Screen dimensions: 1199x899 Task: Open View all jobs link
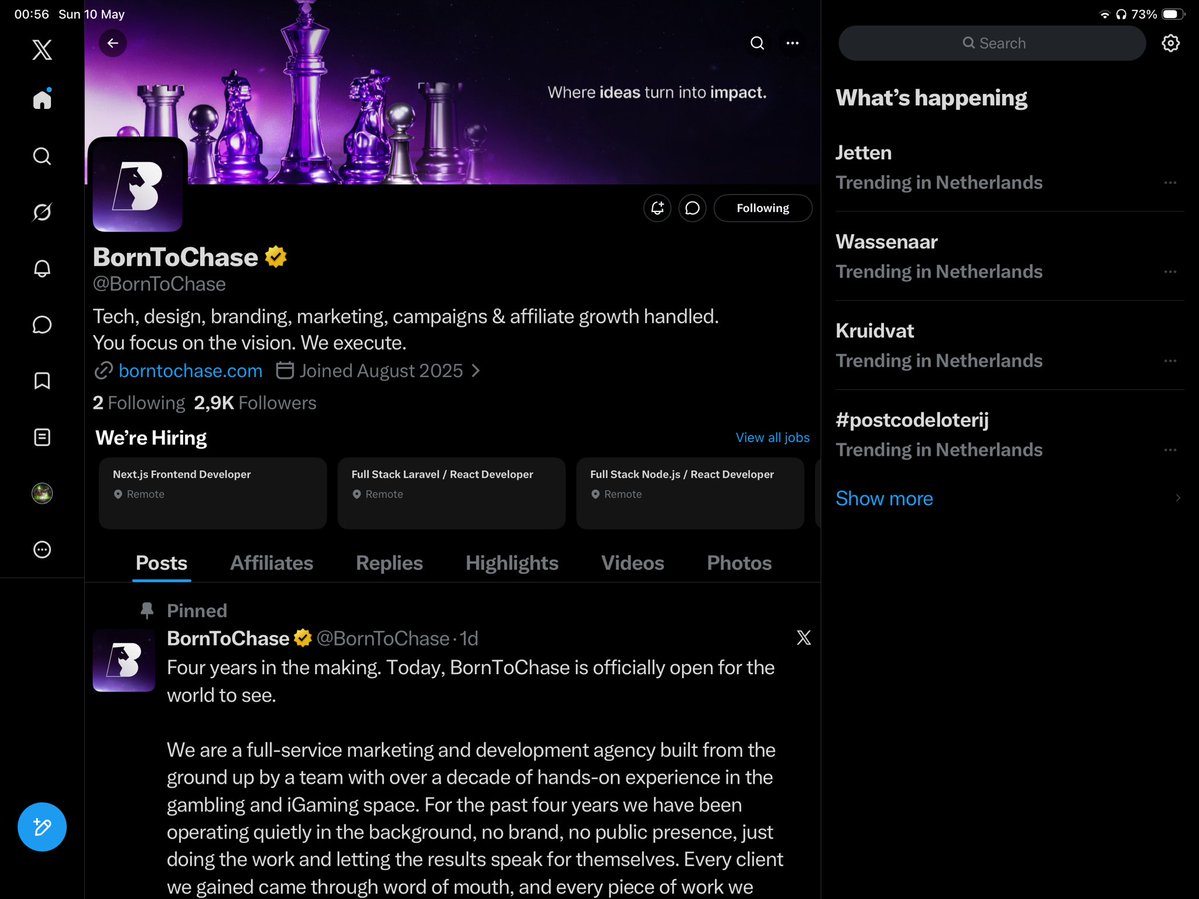[772, 437]
